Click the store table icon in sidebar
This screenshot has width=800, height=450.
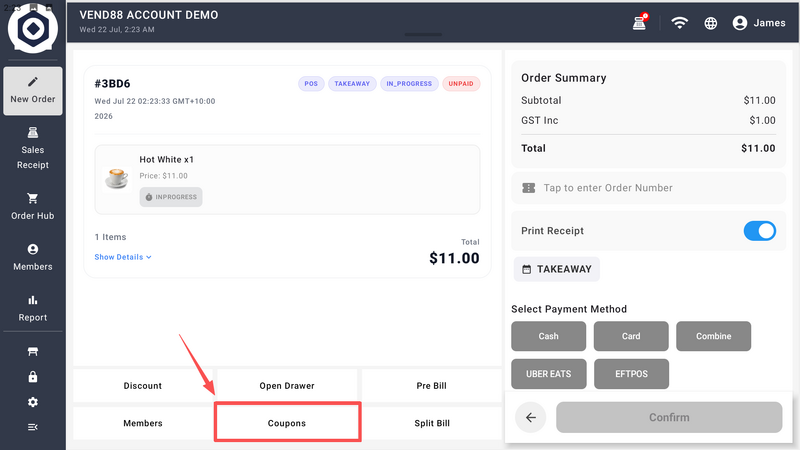tap(33, 352)
